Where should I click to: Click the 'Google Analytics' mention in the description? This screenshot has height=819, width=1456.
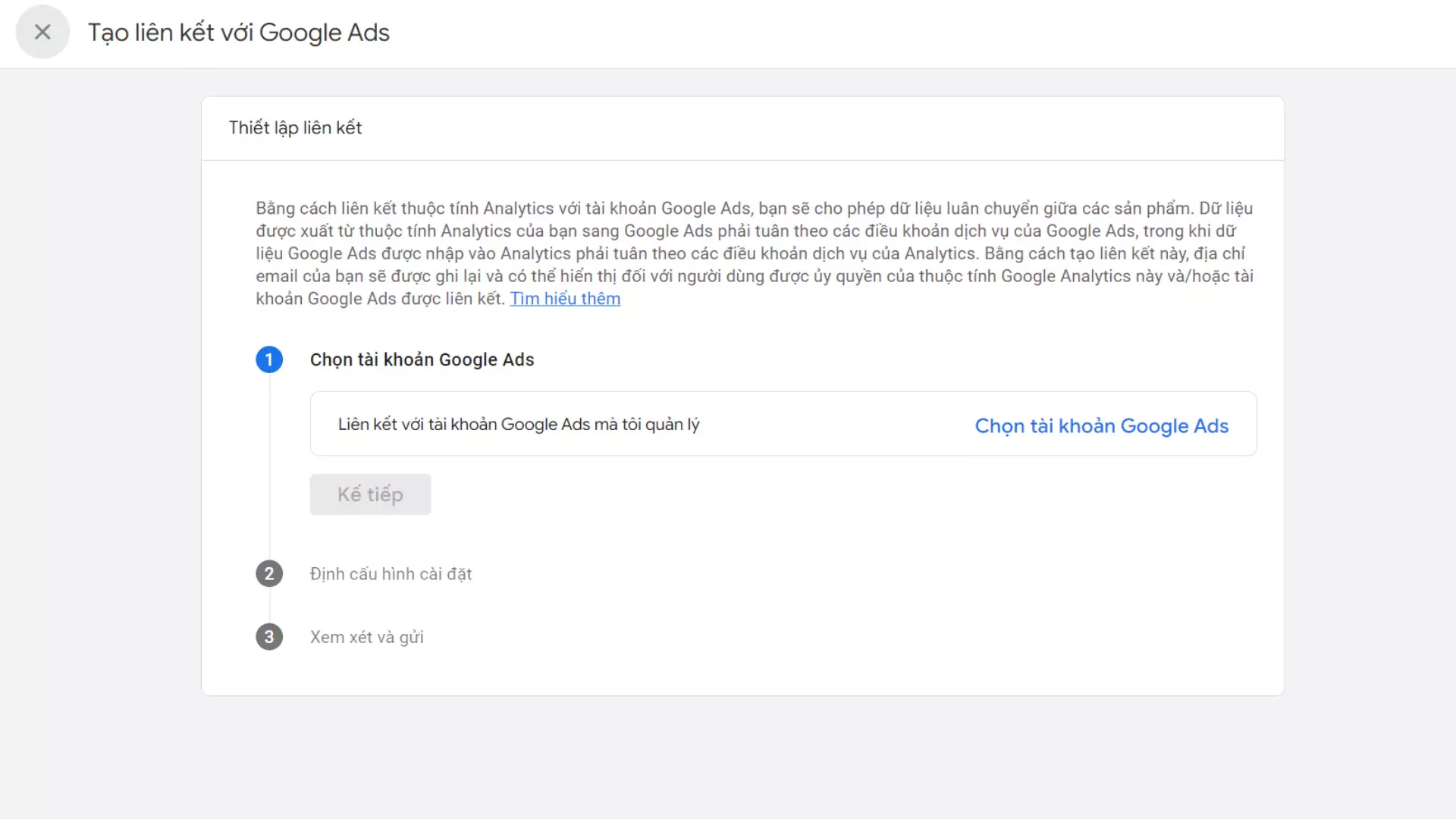point(1065,276)
